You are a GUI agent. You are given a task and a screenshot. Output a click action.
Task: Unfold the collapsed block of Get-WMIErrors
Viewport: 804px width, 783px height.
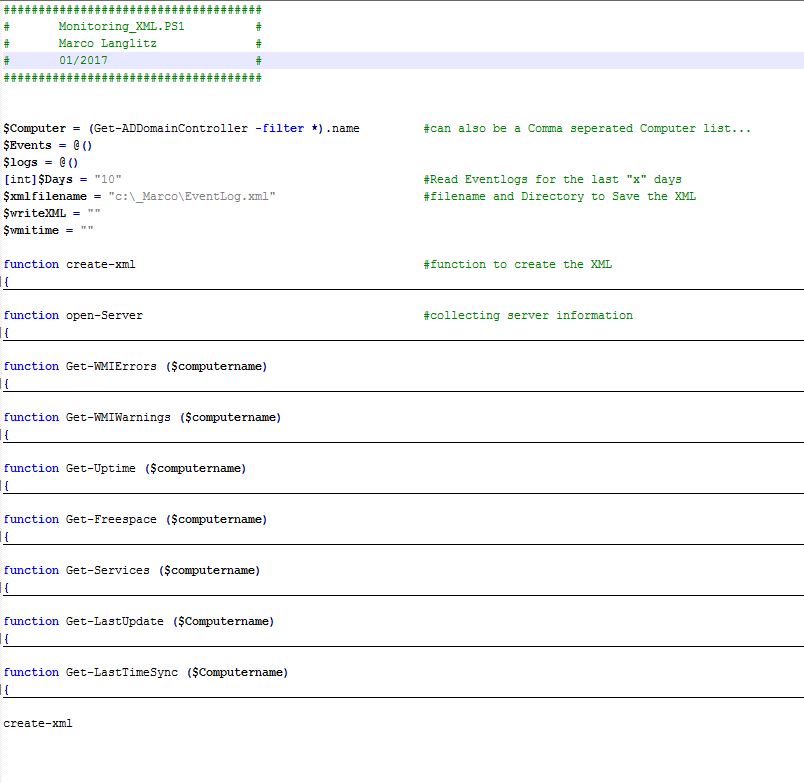point(6,384)
